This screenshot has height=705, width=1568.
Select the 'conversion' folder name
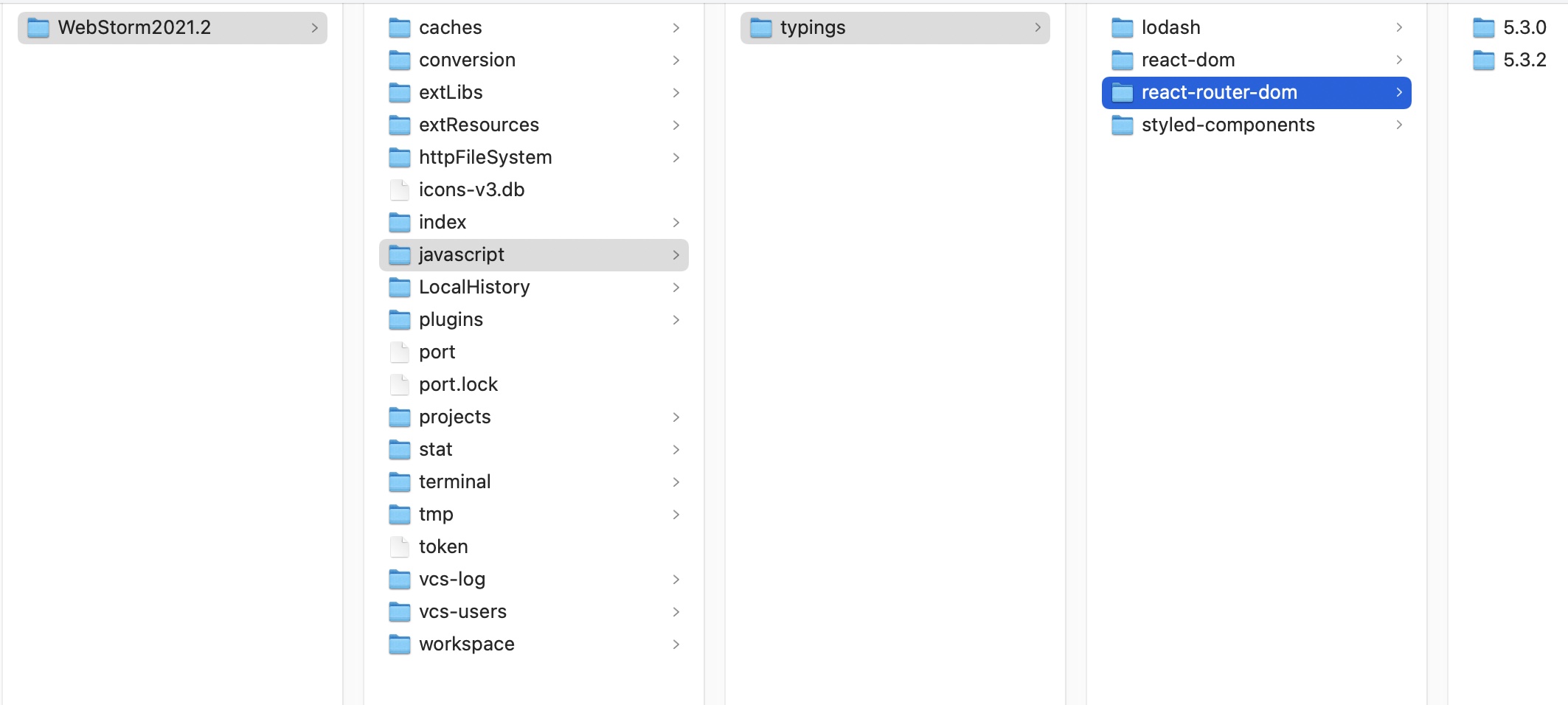(x=467, y=60)
